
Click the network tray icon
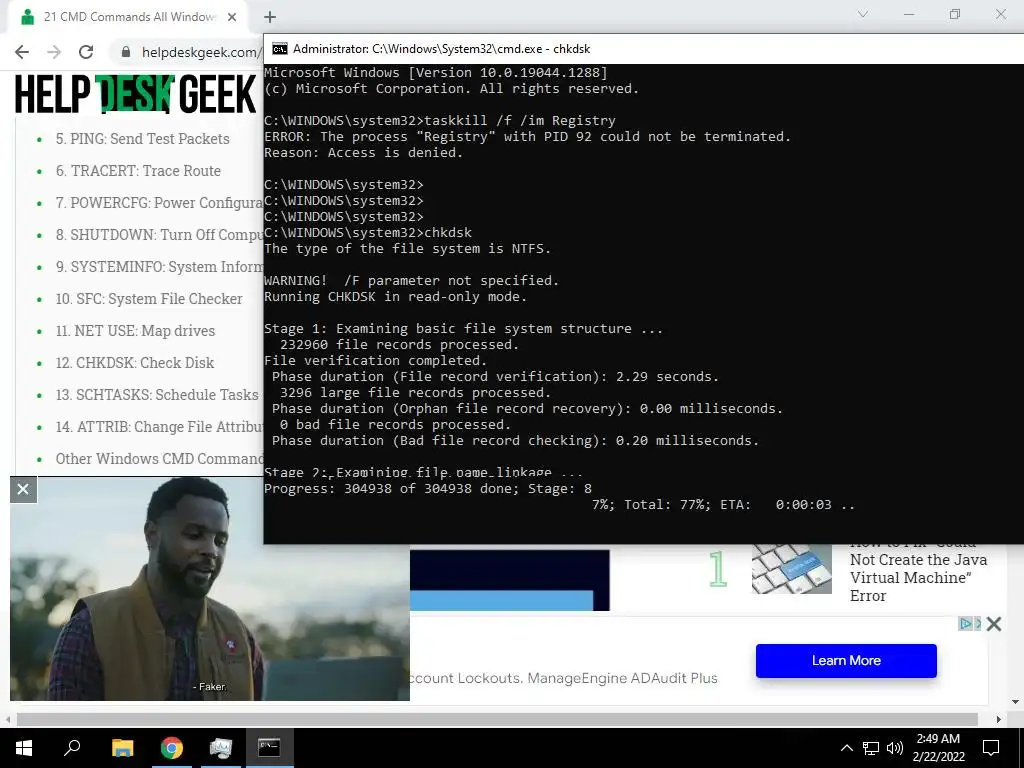(871, 748)
